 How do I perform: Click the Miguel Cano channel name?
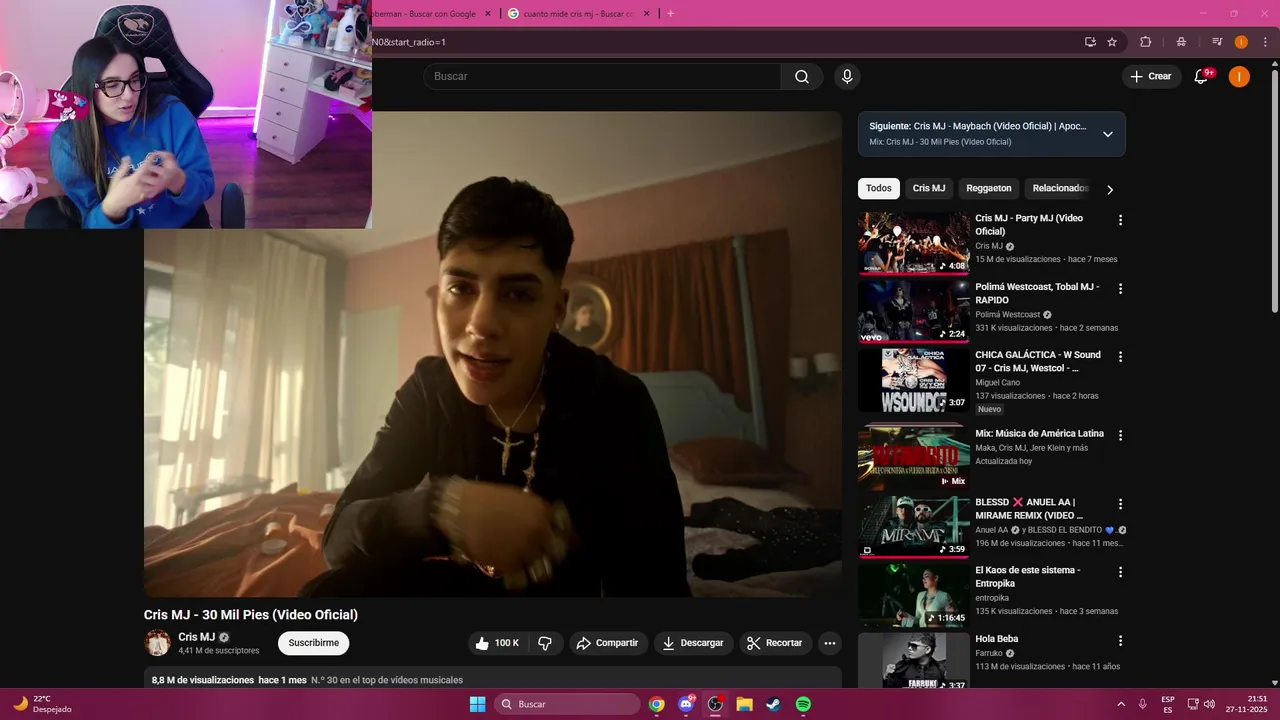998,382
